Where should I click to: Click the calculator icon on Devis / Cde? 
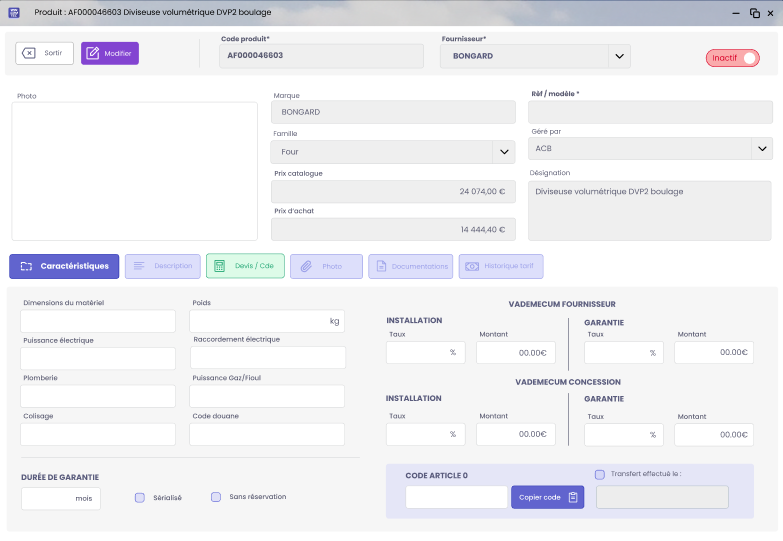[220, 266]
